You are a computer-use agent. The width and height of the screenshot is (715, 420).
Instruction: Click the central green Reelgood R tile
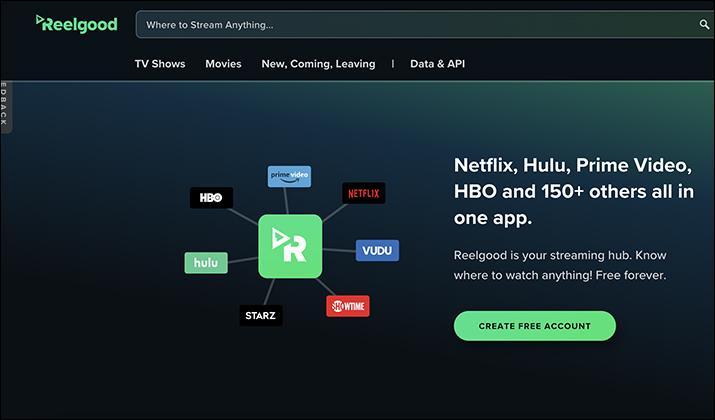290,246
